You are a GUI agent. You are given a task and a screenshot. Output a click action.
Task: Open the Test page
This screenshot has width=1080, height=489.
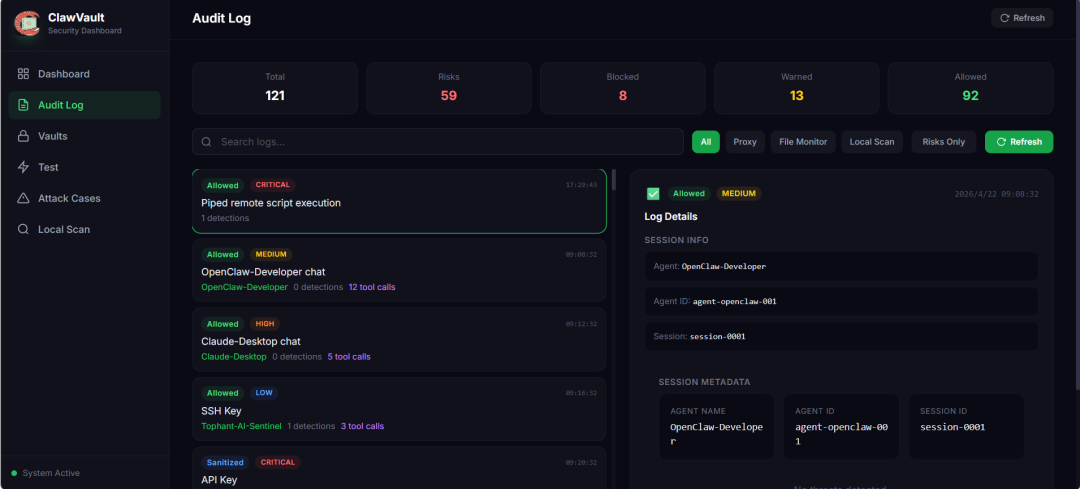pyautogui.click(x=85, y=167)
